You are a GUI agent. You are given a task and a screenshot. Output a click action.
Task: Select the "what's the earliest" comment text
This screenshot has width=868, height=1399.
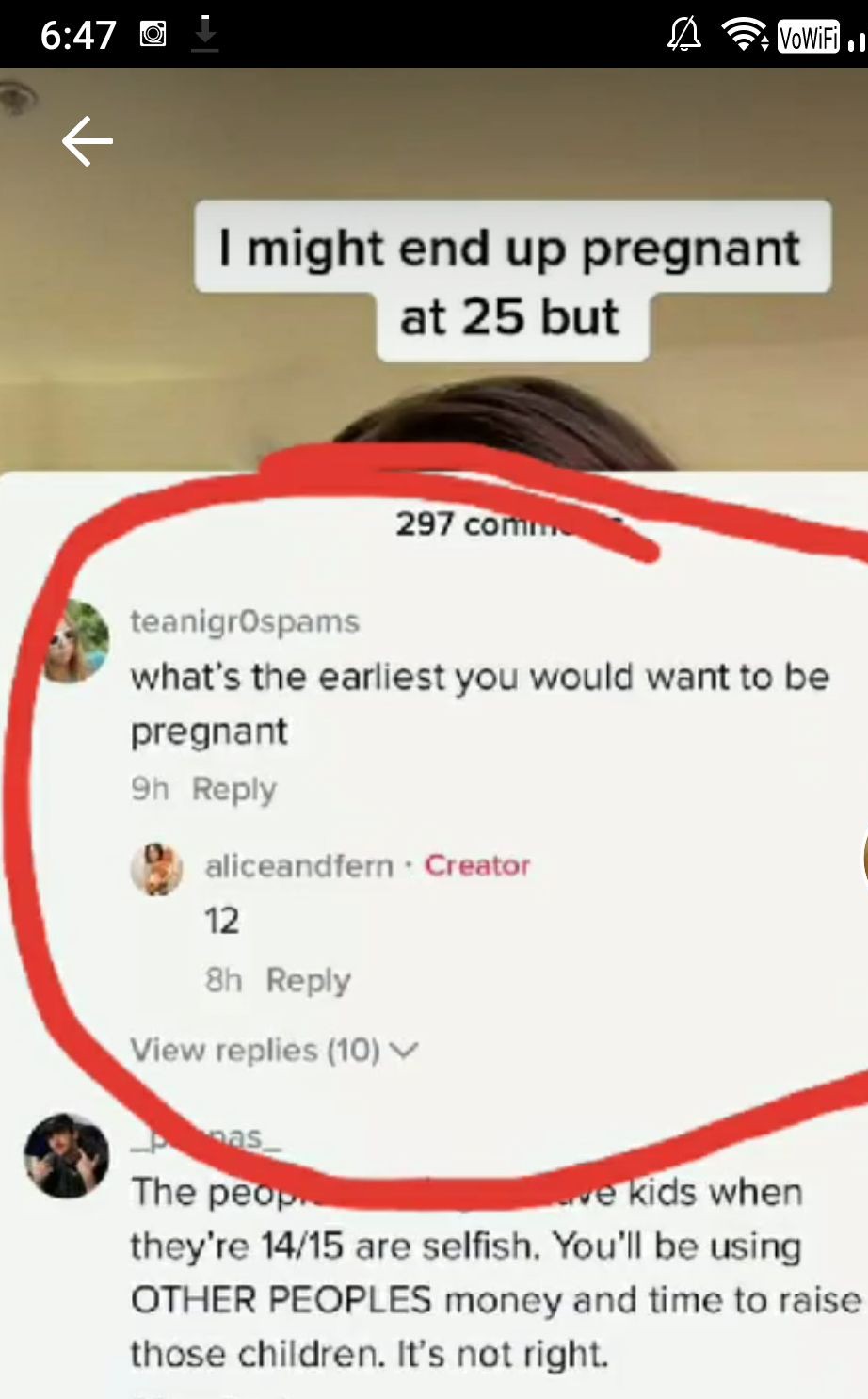point(479,703)
